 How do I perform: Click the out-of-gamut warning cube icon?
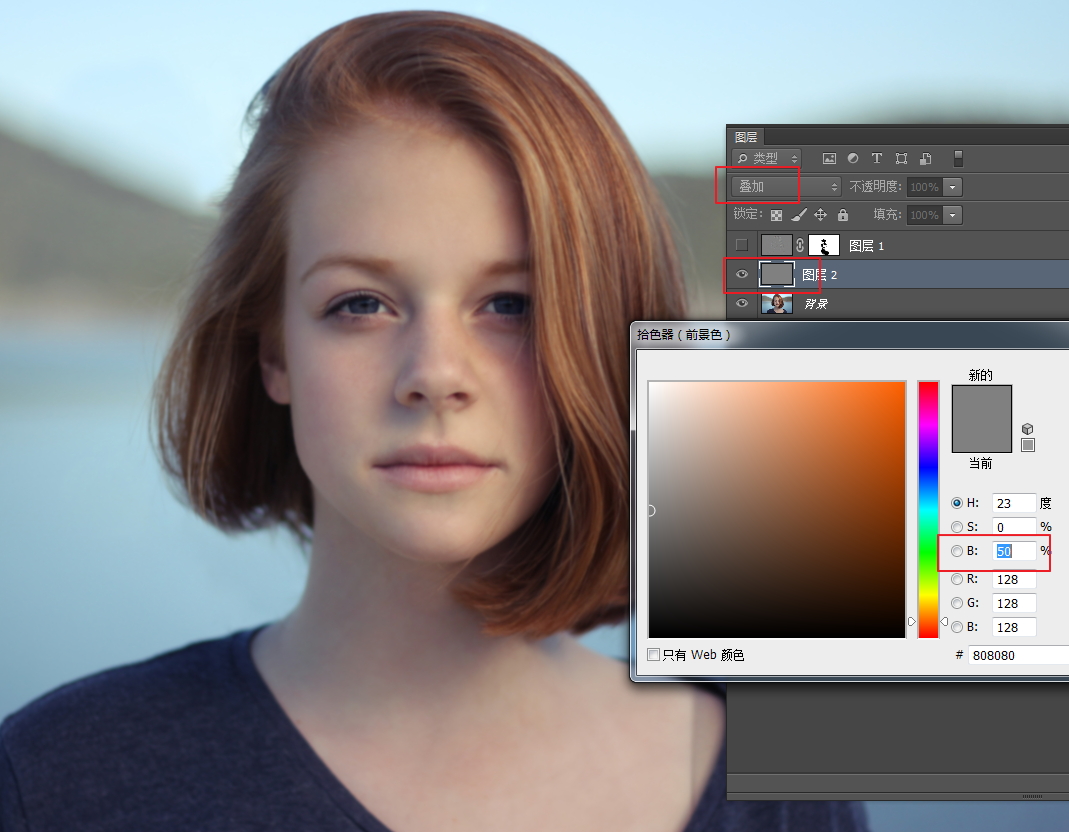point(1027,429)
